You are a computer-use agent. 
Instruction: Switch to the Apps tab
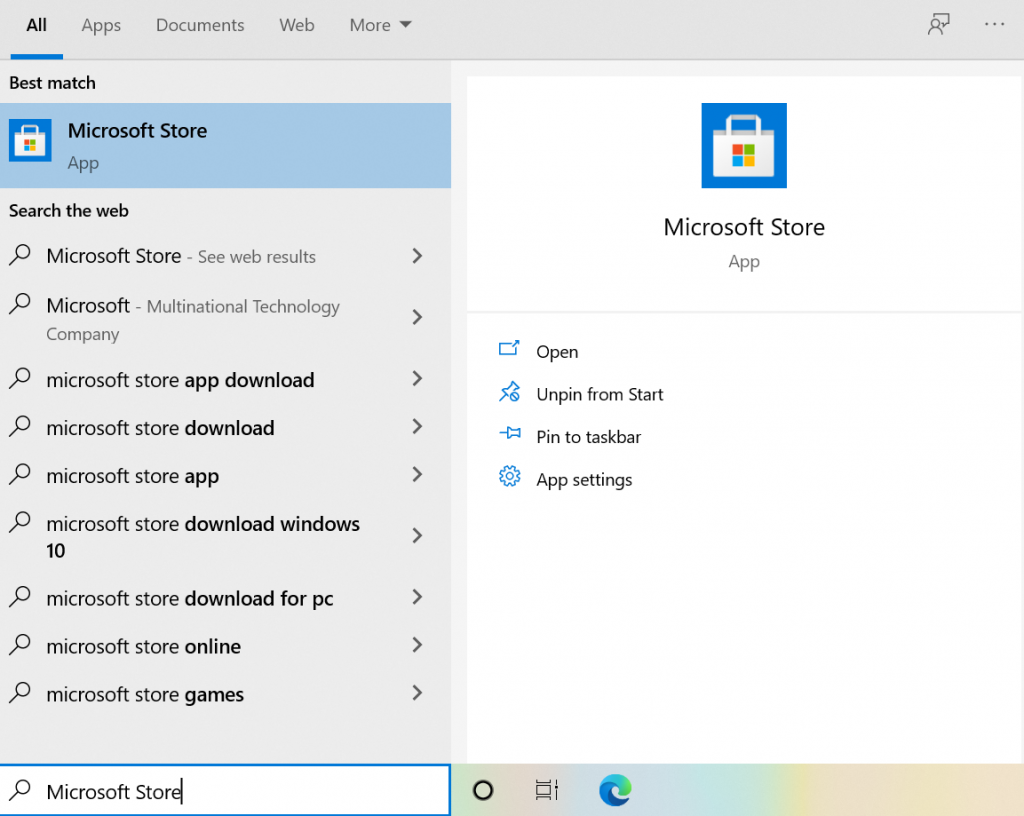[100, 25]
